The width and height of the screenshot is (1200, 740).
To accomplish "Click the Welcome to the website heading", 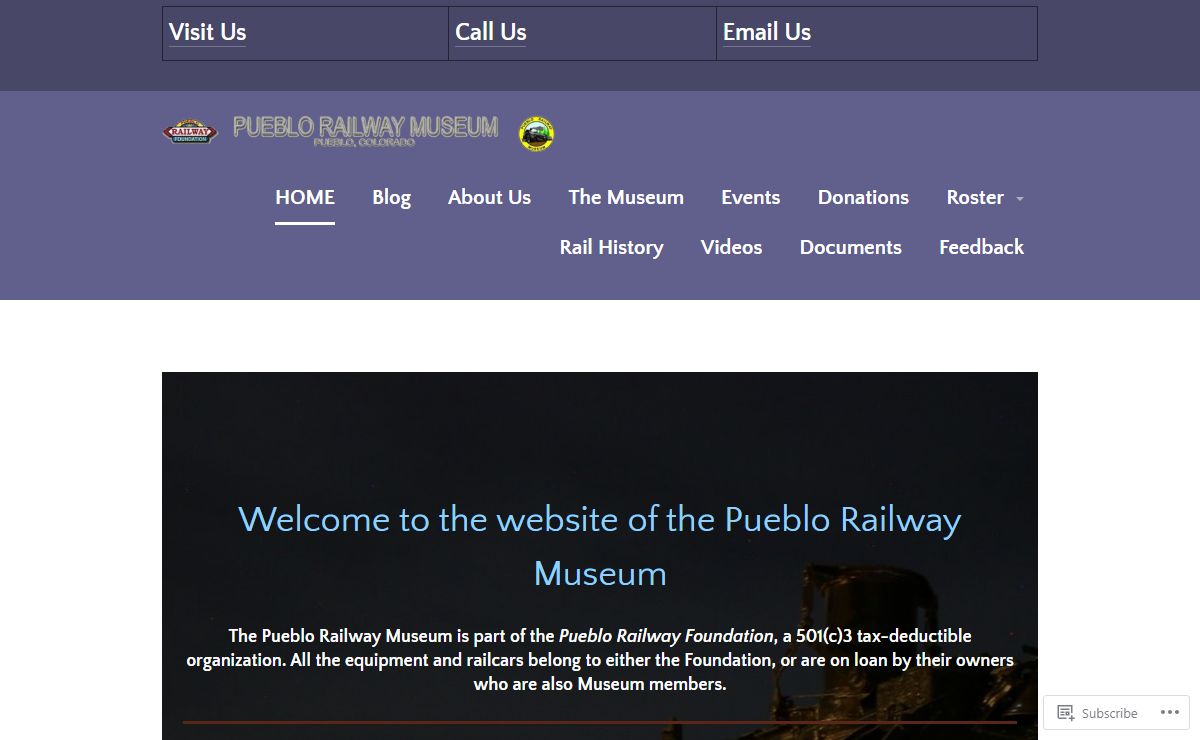I will tap(600, 546).
